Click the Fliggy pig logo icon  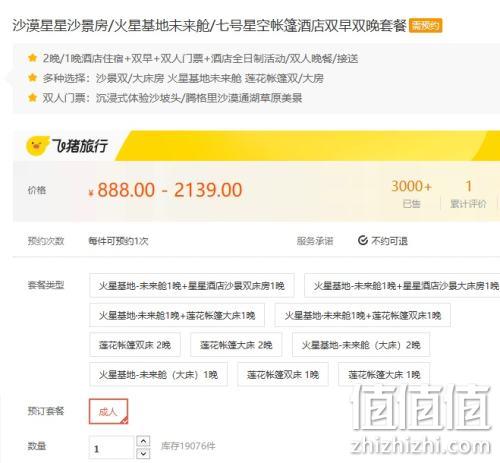click(36, 146)
